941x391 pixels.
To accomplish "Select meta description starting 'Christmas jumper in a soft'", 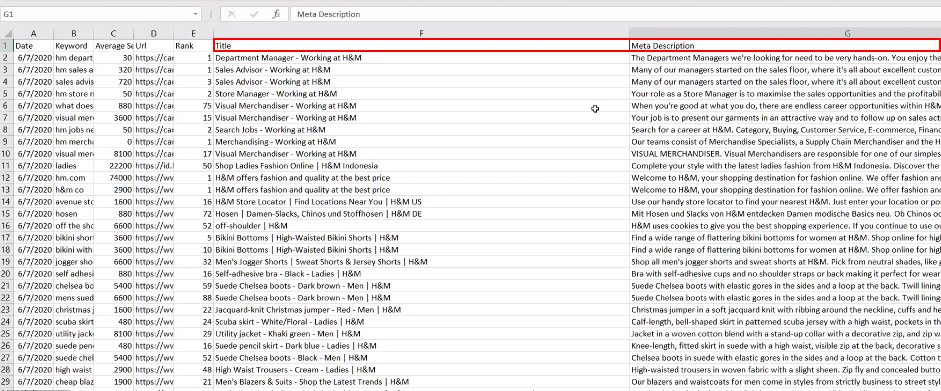I will (x=785, y=309).
